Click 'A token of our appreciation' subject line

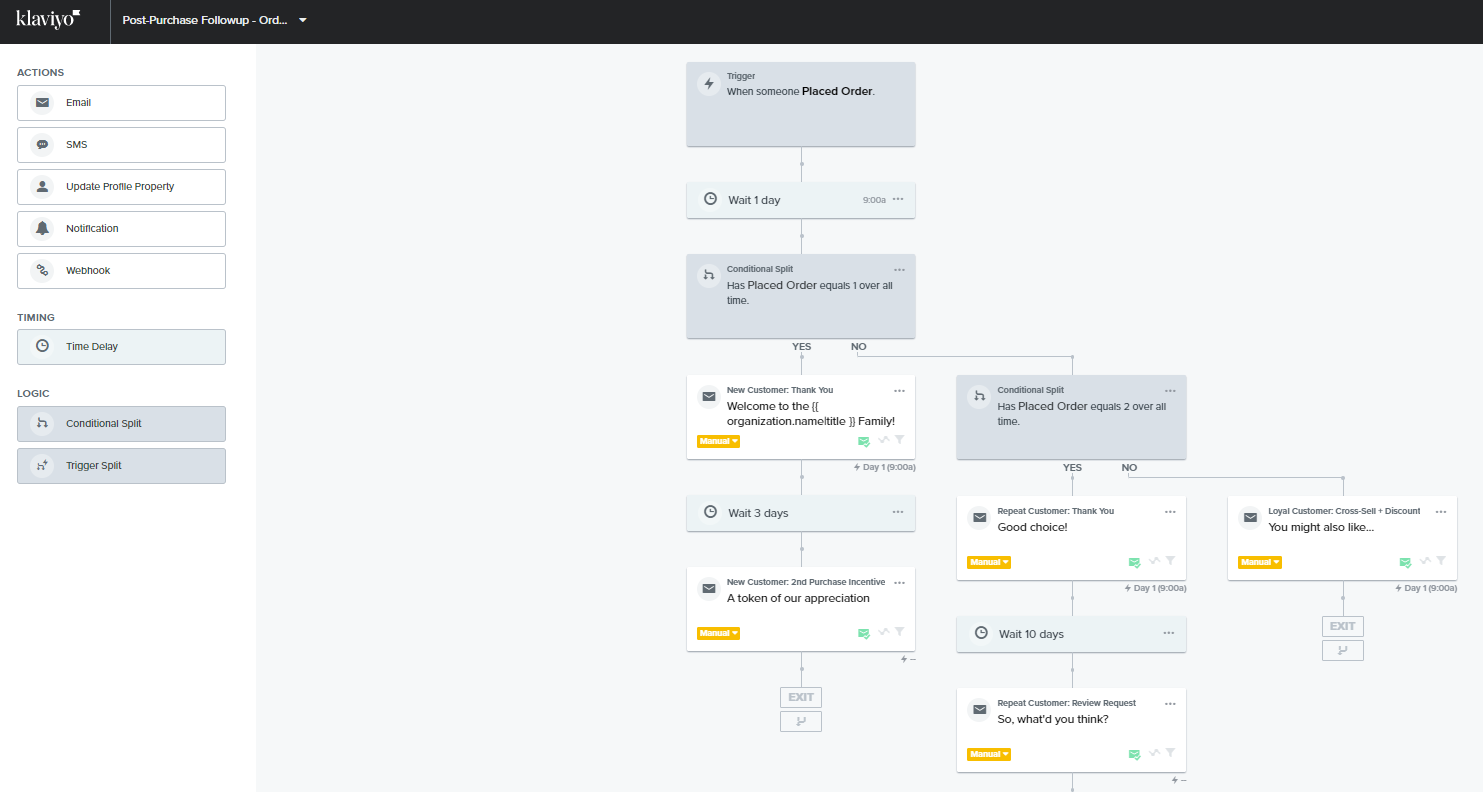click(798, 598)
